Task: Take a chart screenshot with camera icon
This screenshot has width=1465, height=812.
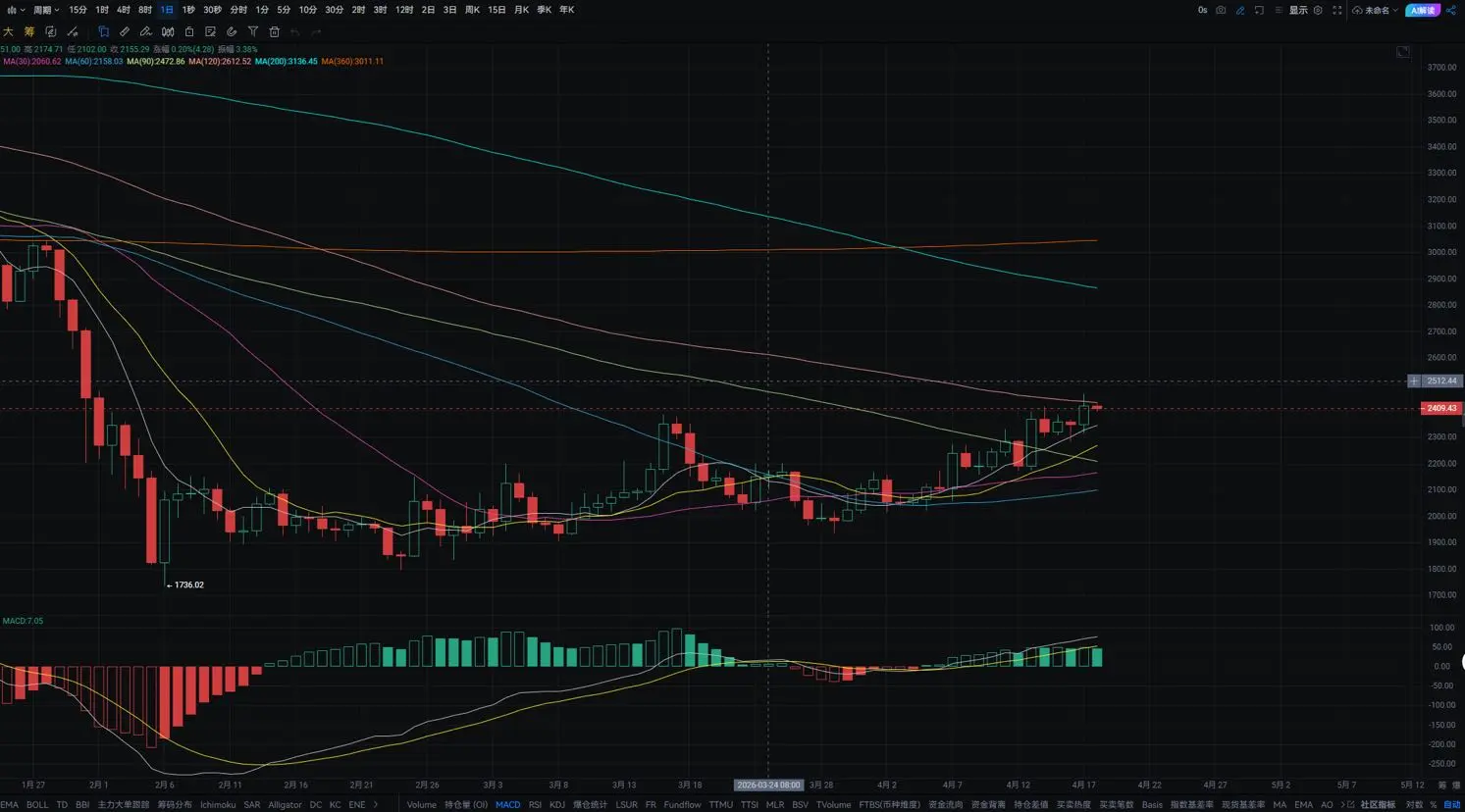Action: click(x=1221, y=10)
